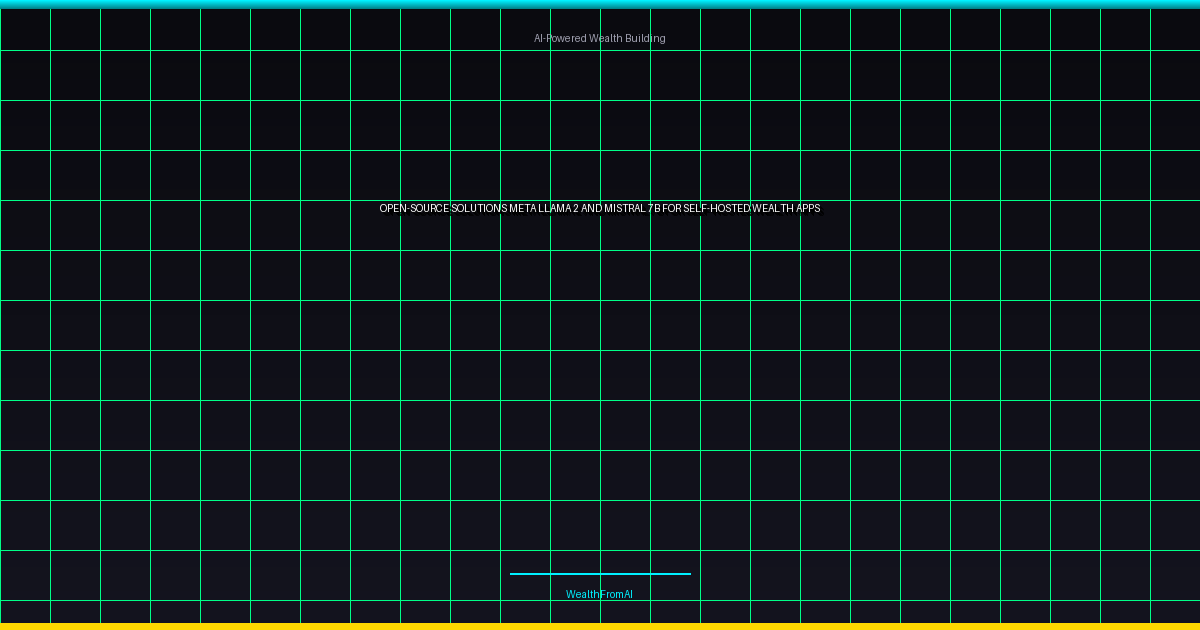Click the word Wealth in the gray tagline
This screenshot has width=1200, height=630.
[606, 38]
